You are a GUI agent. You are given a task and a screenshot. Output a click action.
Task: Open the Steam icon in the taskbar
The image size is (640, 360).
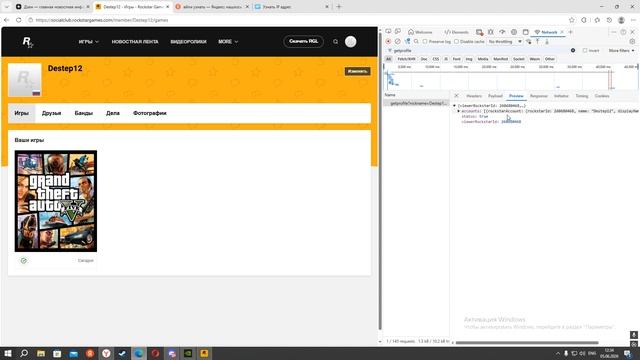tap(122, 353)
